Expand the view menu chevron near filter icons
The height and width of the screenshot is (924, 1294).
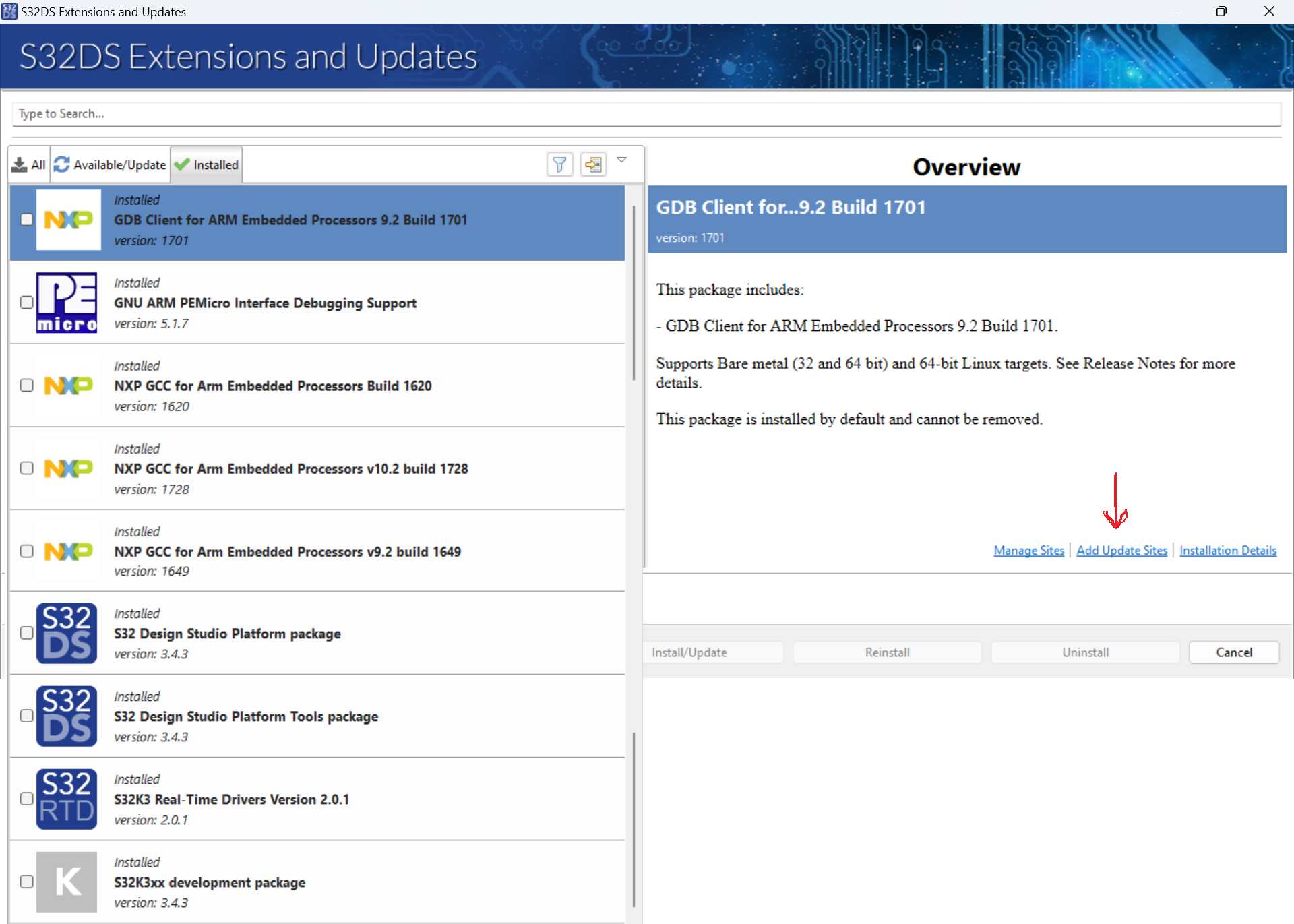tap(622, 160)
